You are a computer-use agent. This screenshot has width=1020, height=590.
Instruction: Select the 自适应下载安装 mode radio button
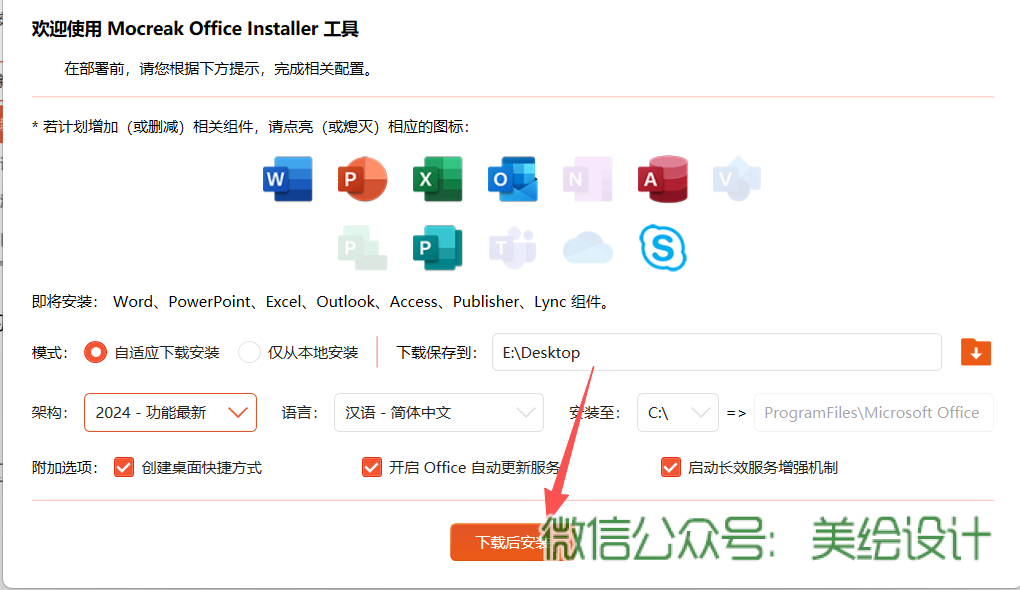[x=96, y=352]
